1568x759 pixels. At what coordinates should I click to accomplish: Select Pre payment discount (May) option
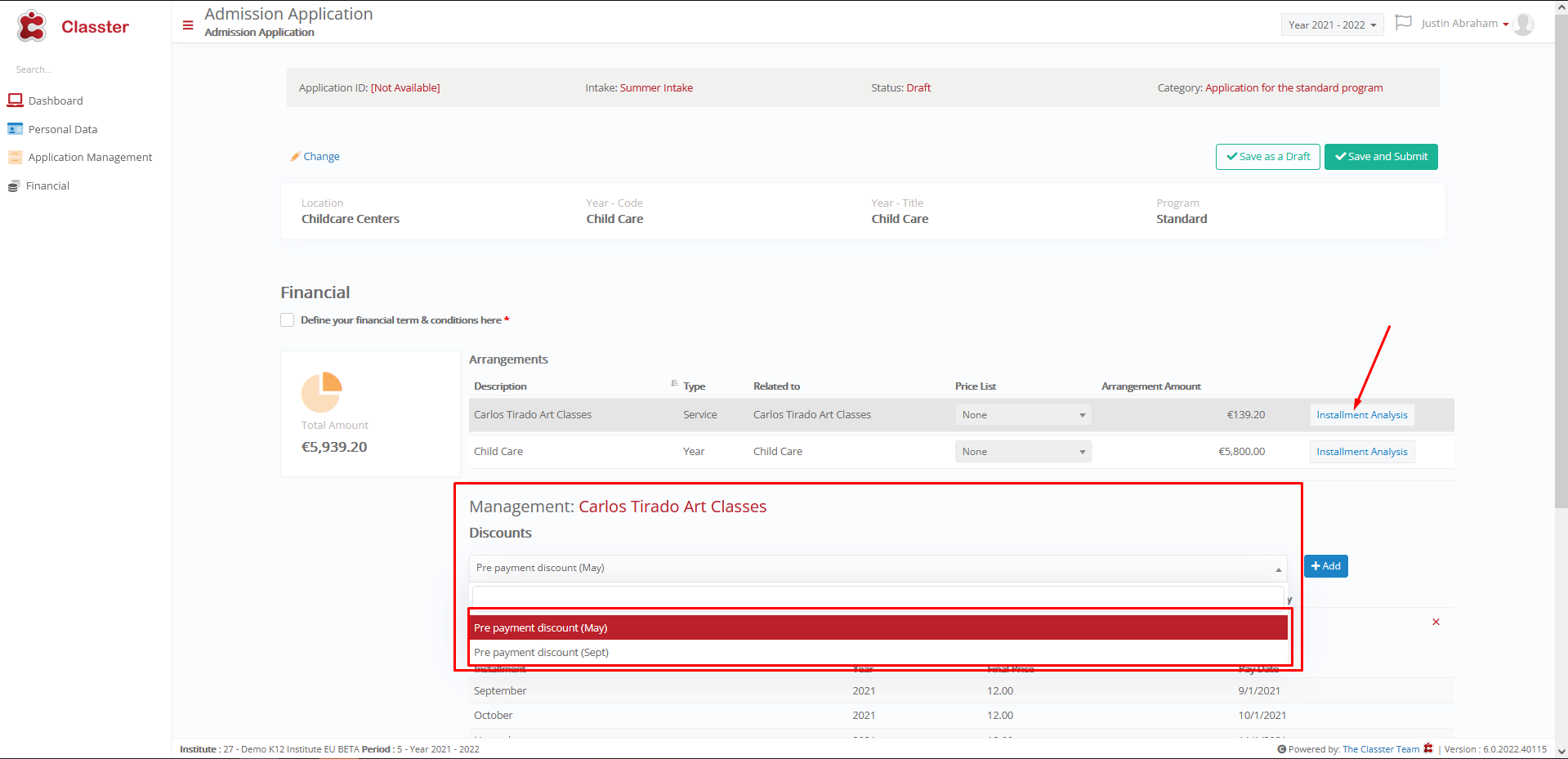click(878, 627)
